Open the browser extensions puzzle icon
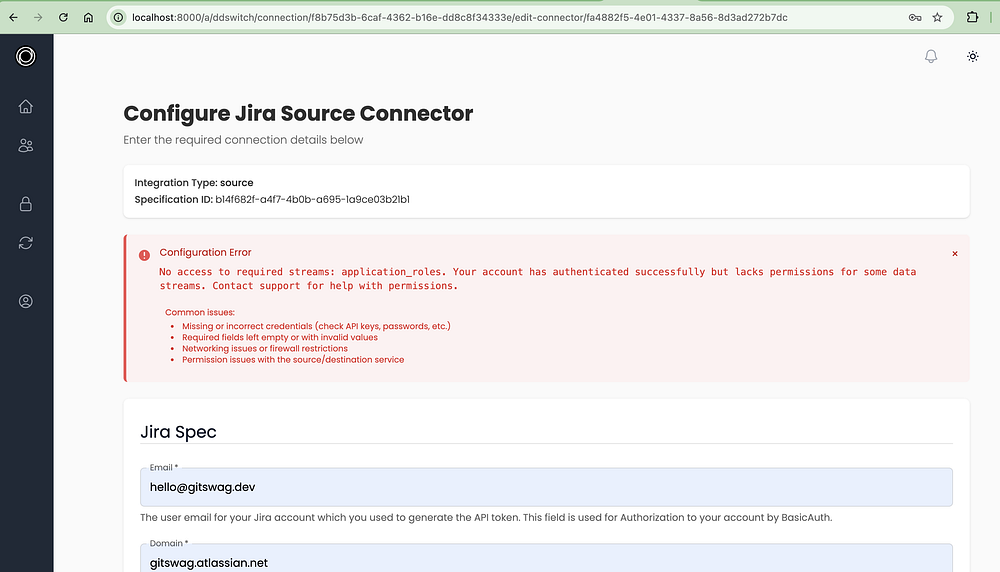 click(x=972, y=17)
